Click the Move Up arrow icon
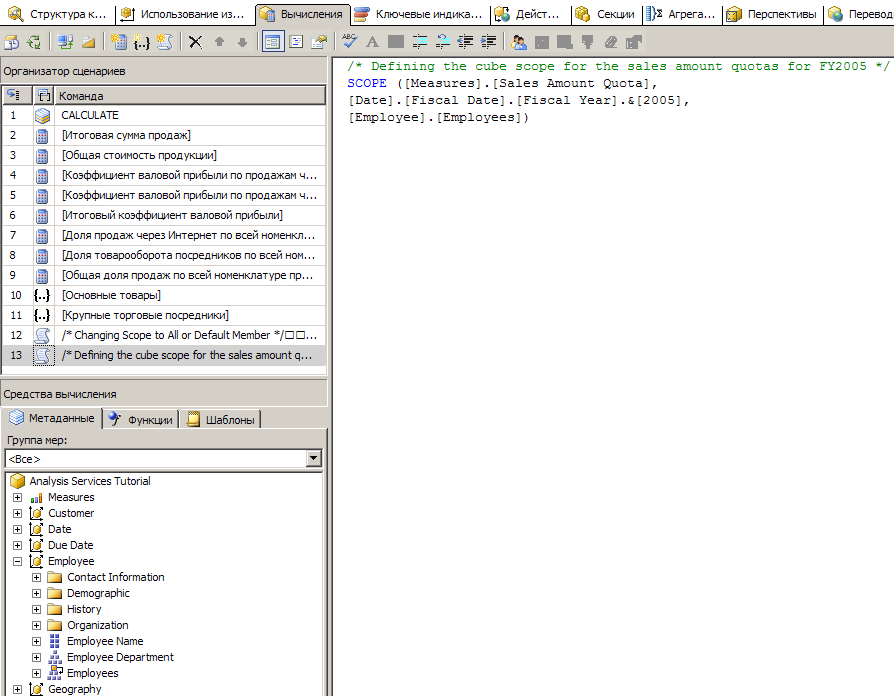Image resolution: width=894 pixels, height=696 pixels. click(220, 42)
